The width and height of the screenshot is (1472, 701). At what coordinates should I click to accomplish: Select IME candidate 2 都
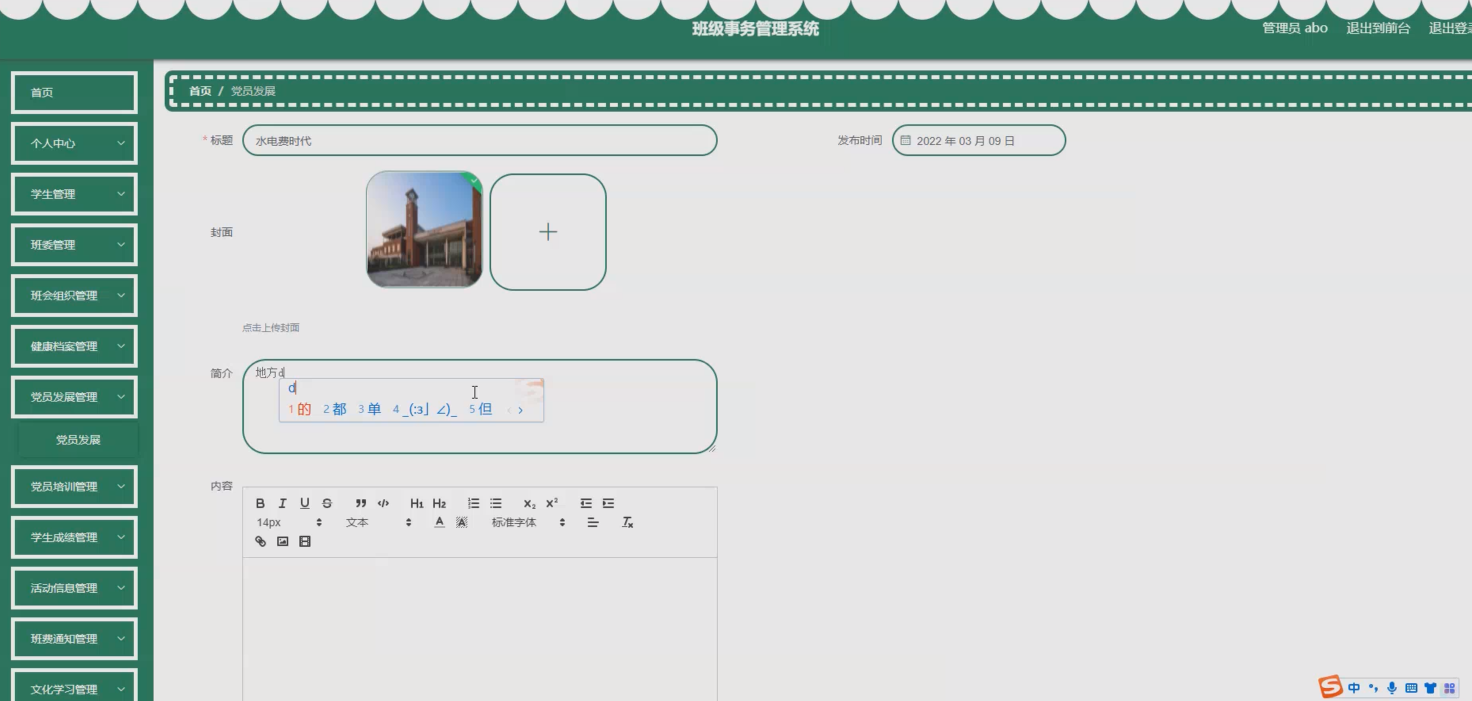point(335,409)
